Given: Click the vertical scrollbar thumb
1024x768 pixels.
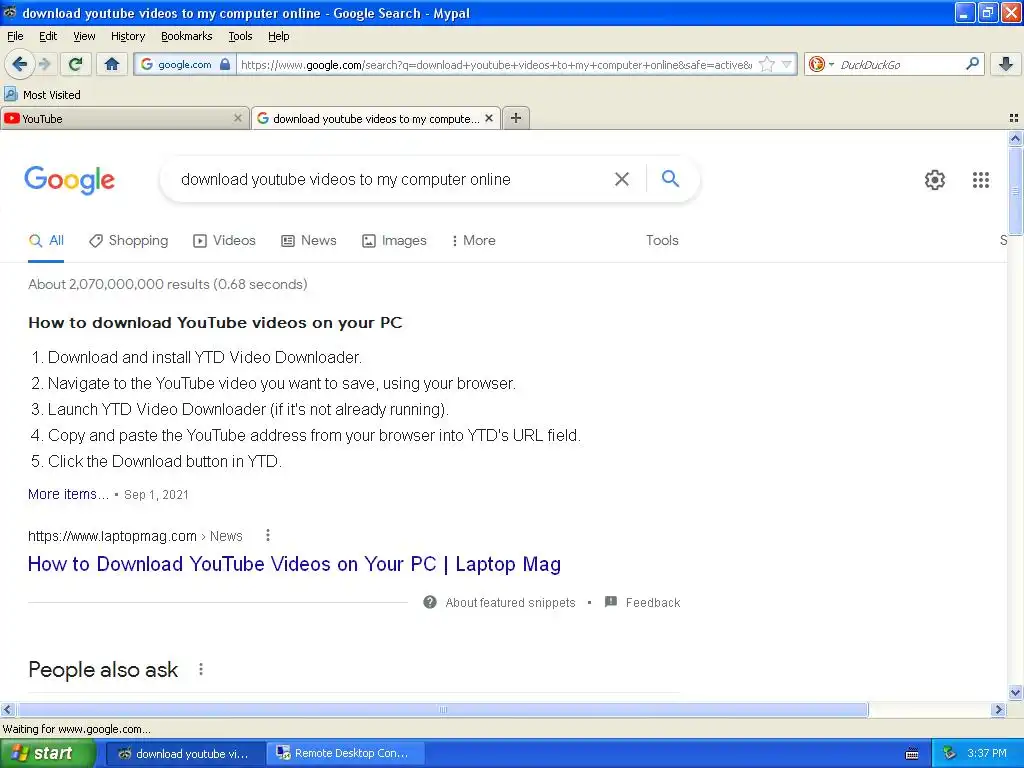Looking at the screenshot, I should (x=1015, y=191).
